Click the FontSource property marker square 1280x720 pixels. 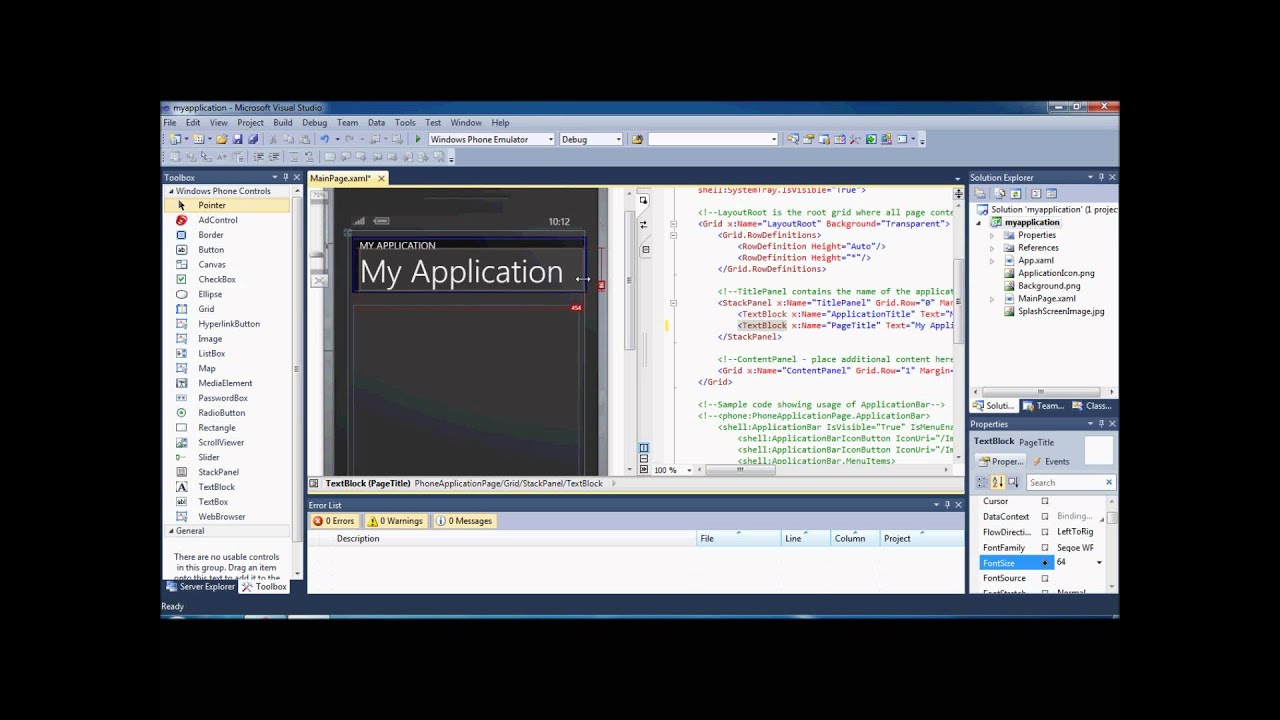[1045, 578]
